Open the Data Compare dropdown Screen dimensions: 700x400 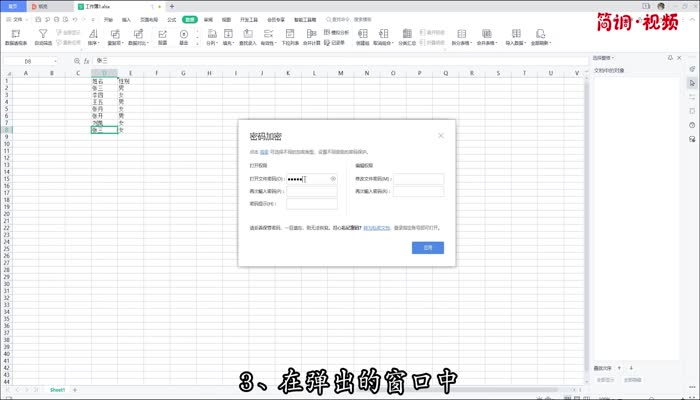[x=138, y=43]
